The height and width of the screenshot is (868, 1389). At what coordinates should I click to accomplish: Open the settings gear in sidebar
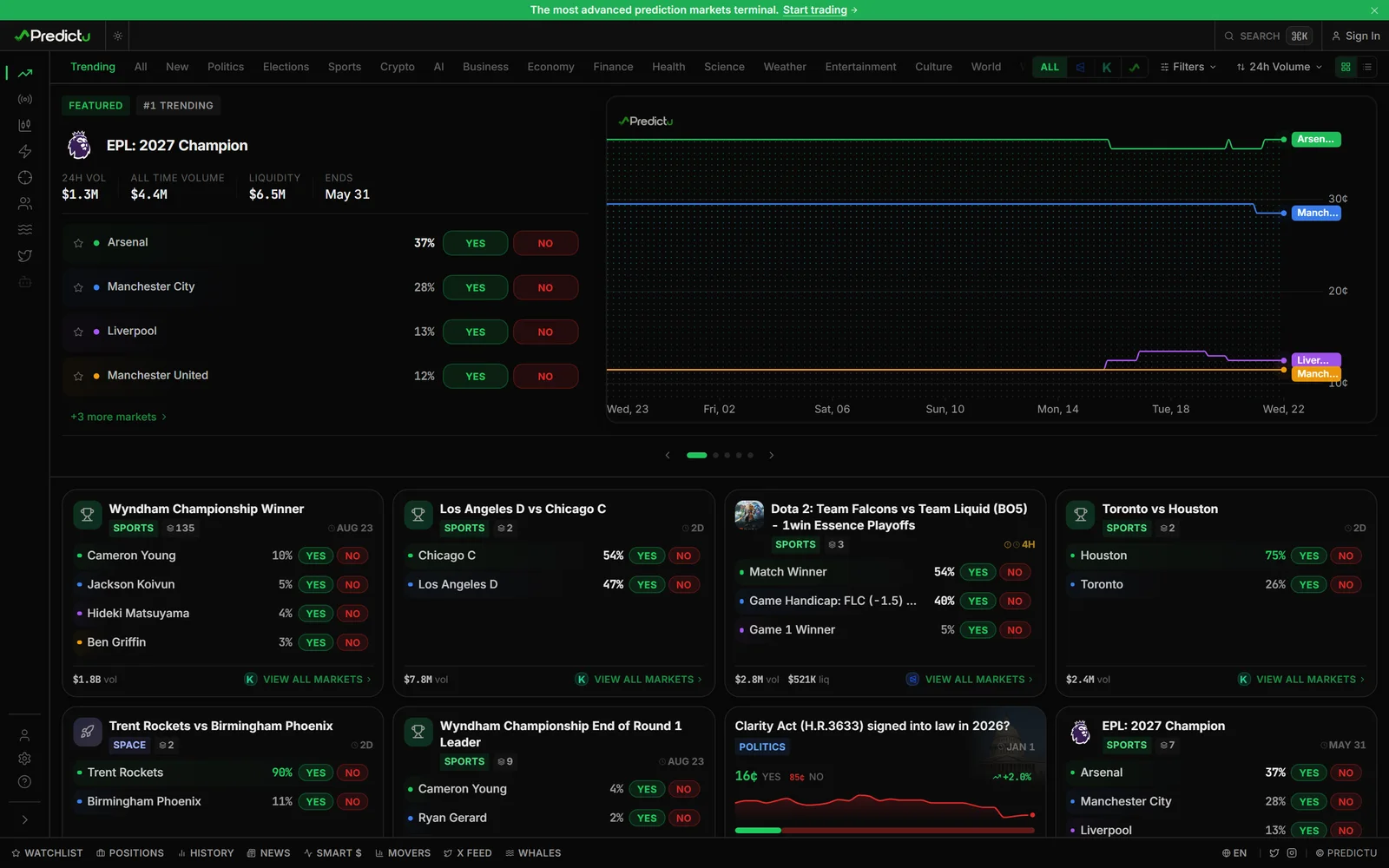click(x=25, y=759)
